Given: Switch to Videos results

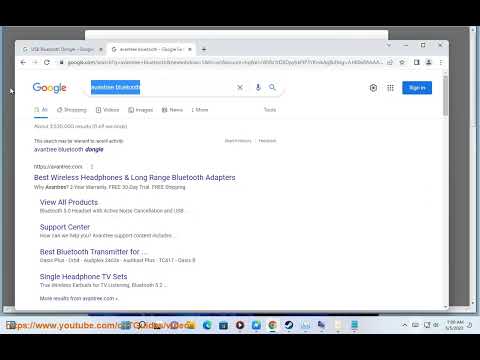Looking at the screenshot, I should (x=107, y=110).
